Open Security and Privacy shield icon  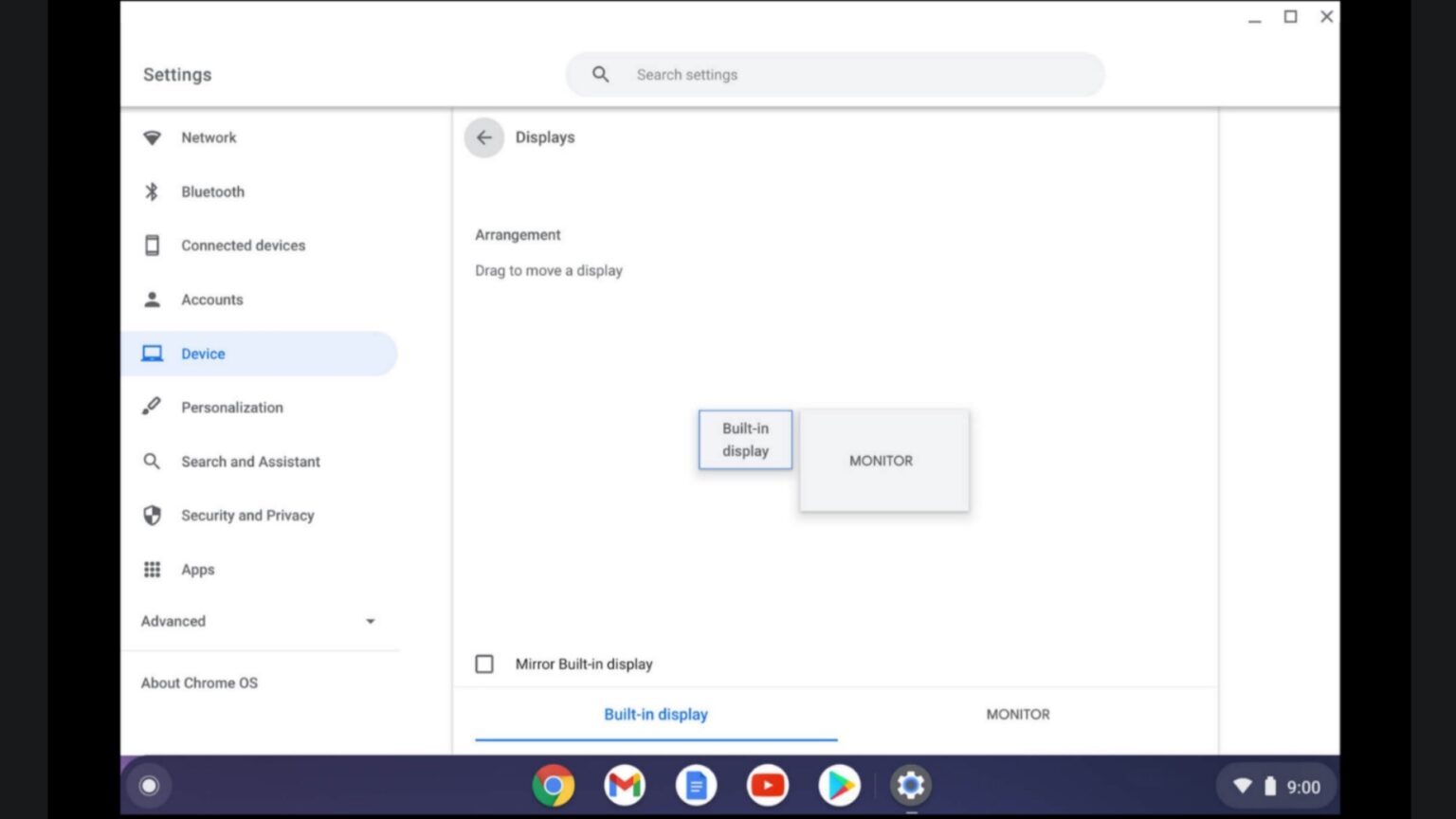[x=152, y=515]
